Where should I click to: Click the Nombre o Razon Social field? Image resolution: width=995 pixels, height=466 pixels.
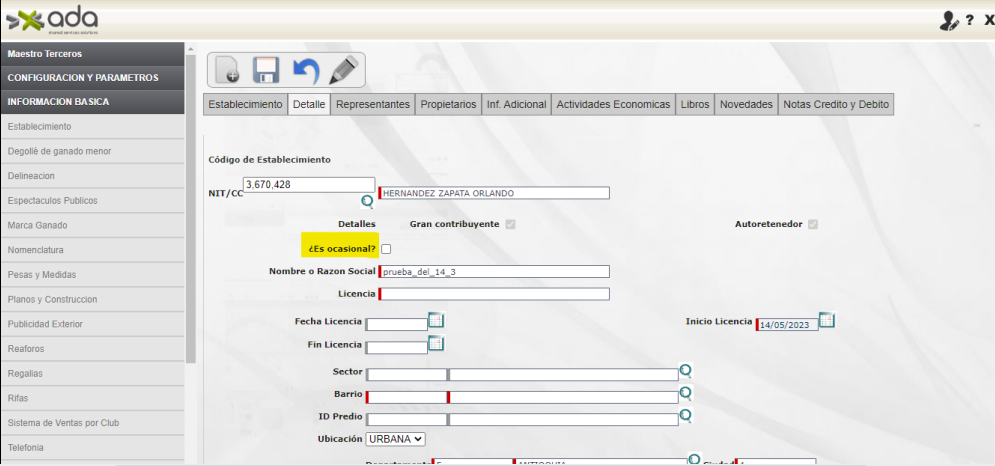495,272
